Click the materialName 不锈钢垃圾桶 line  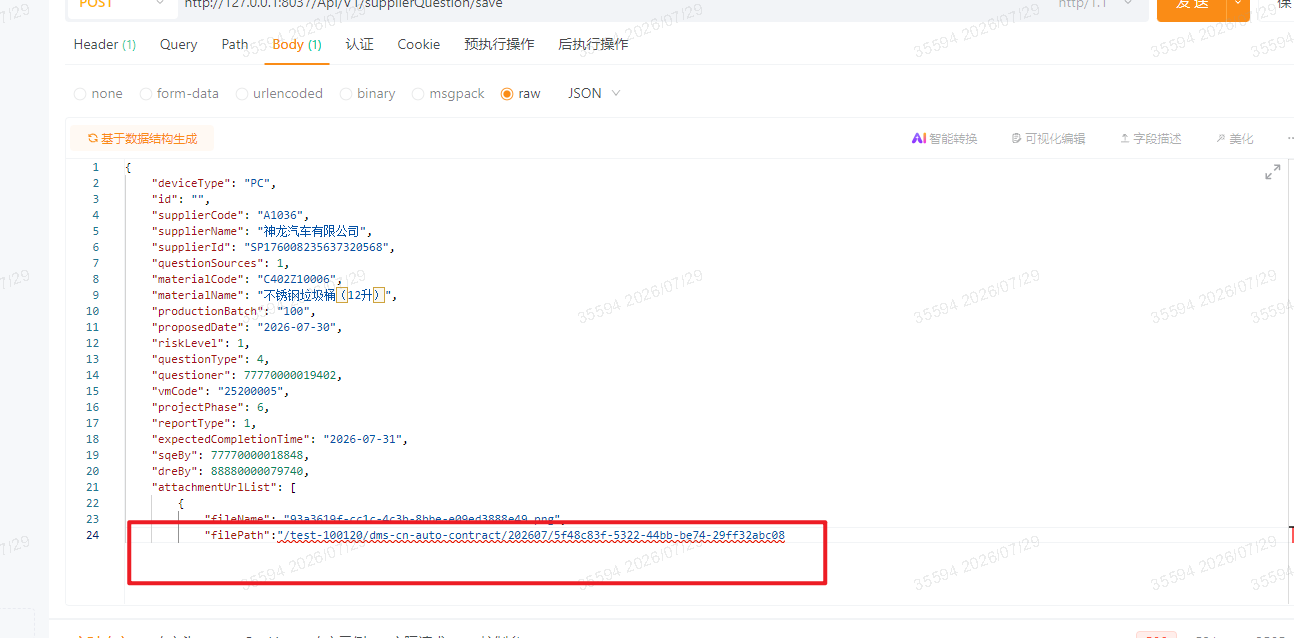274,295
